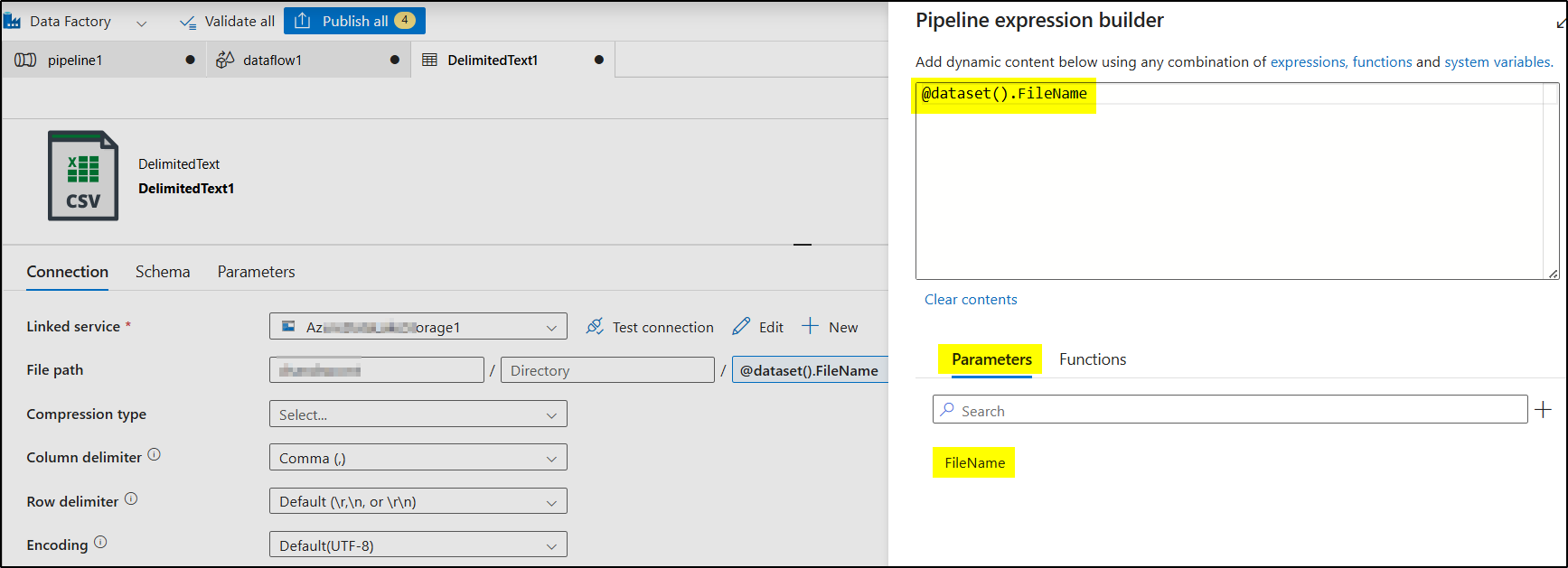Open the Linked service dropdown

click(418, 326)
